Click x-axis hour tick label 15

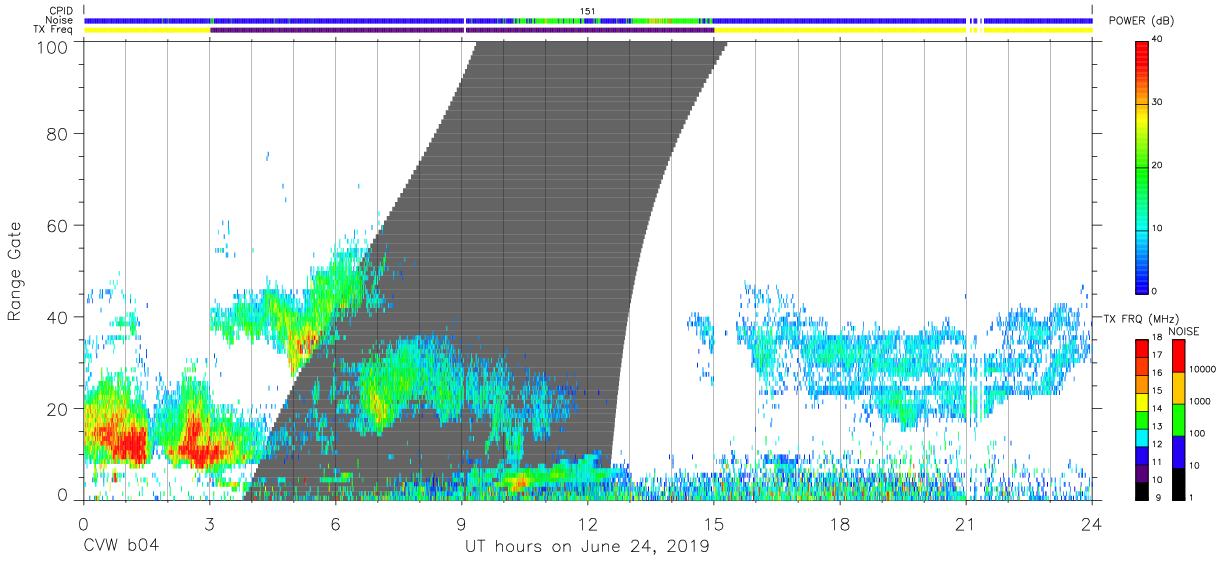click(713, 523)
